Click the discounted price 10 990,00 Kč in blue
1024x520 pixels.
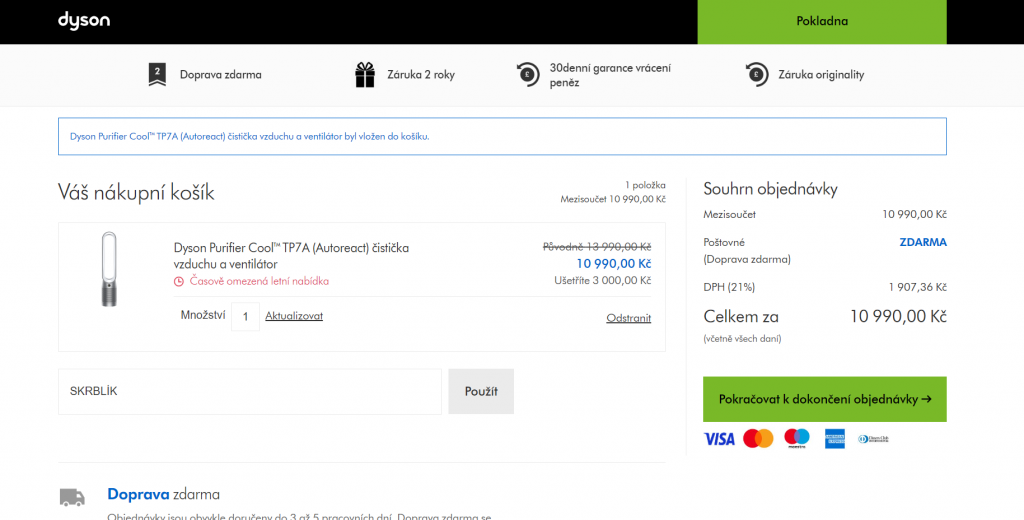[x=613, y=264]
